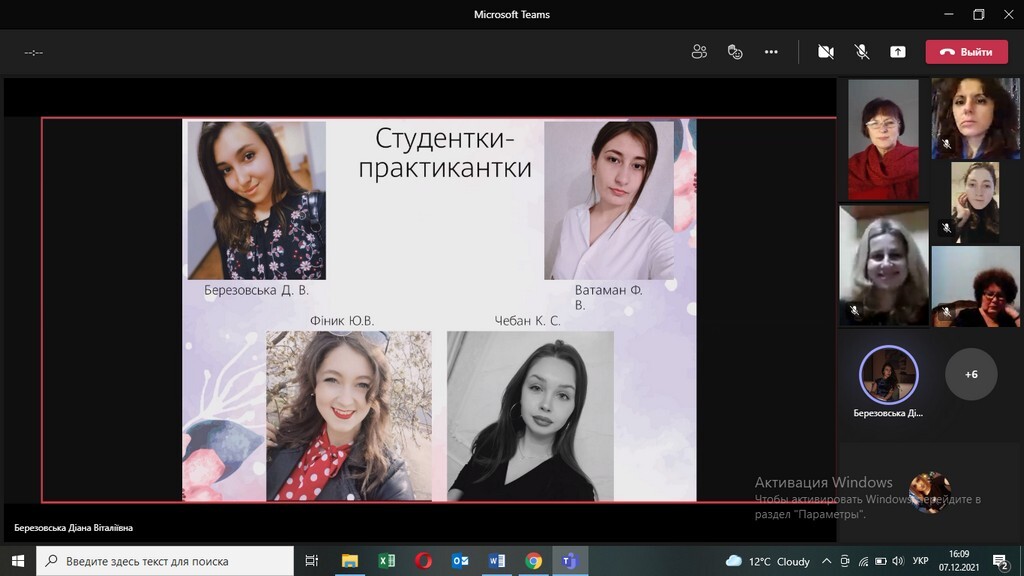Image resolution: width=1024 pixels, height=576 pixels.
Task: Switch to Word in the taskbar
Action: pyautogui.click(x=497, y=561)
